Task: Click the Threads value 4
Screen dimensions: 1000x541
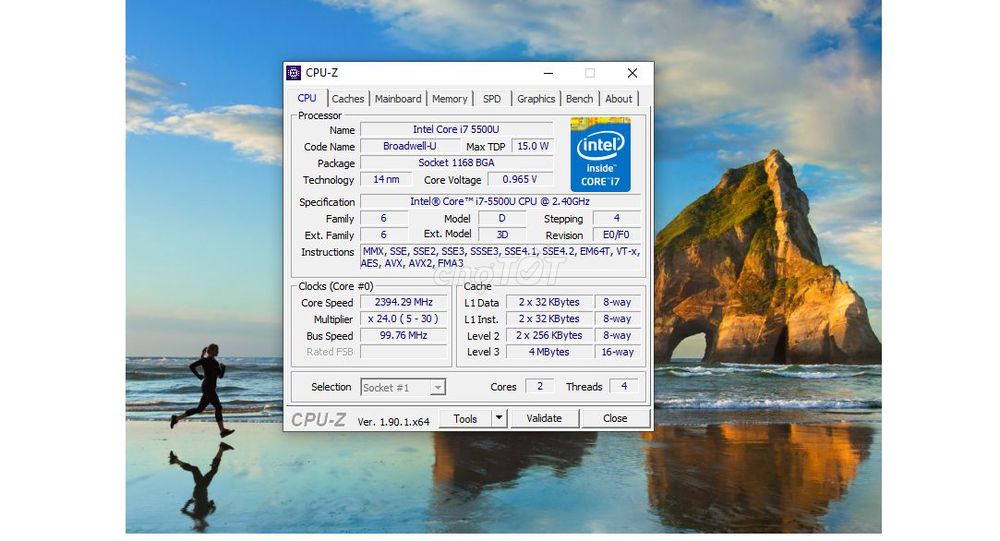Action: (x=624, y=386)
